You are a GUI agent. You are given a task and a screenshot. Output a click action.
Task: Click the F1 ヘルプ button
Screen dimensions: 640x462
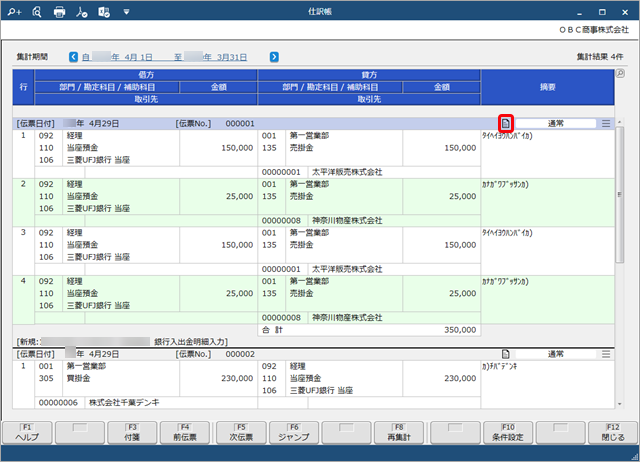pyautogui.click(x=27, y=433)
